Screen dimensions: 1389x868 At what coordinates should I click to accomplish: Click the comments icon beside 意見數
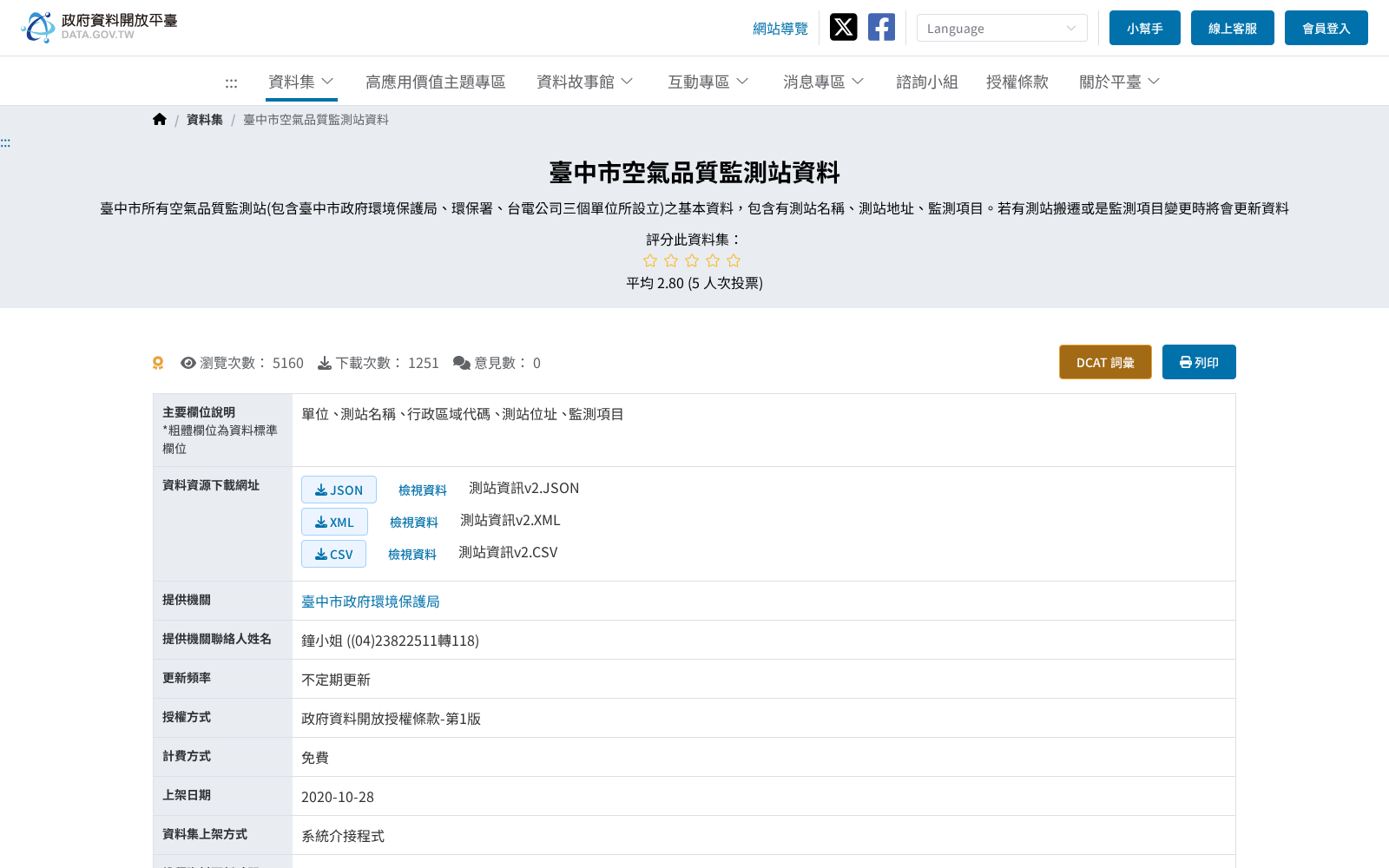462,363
